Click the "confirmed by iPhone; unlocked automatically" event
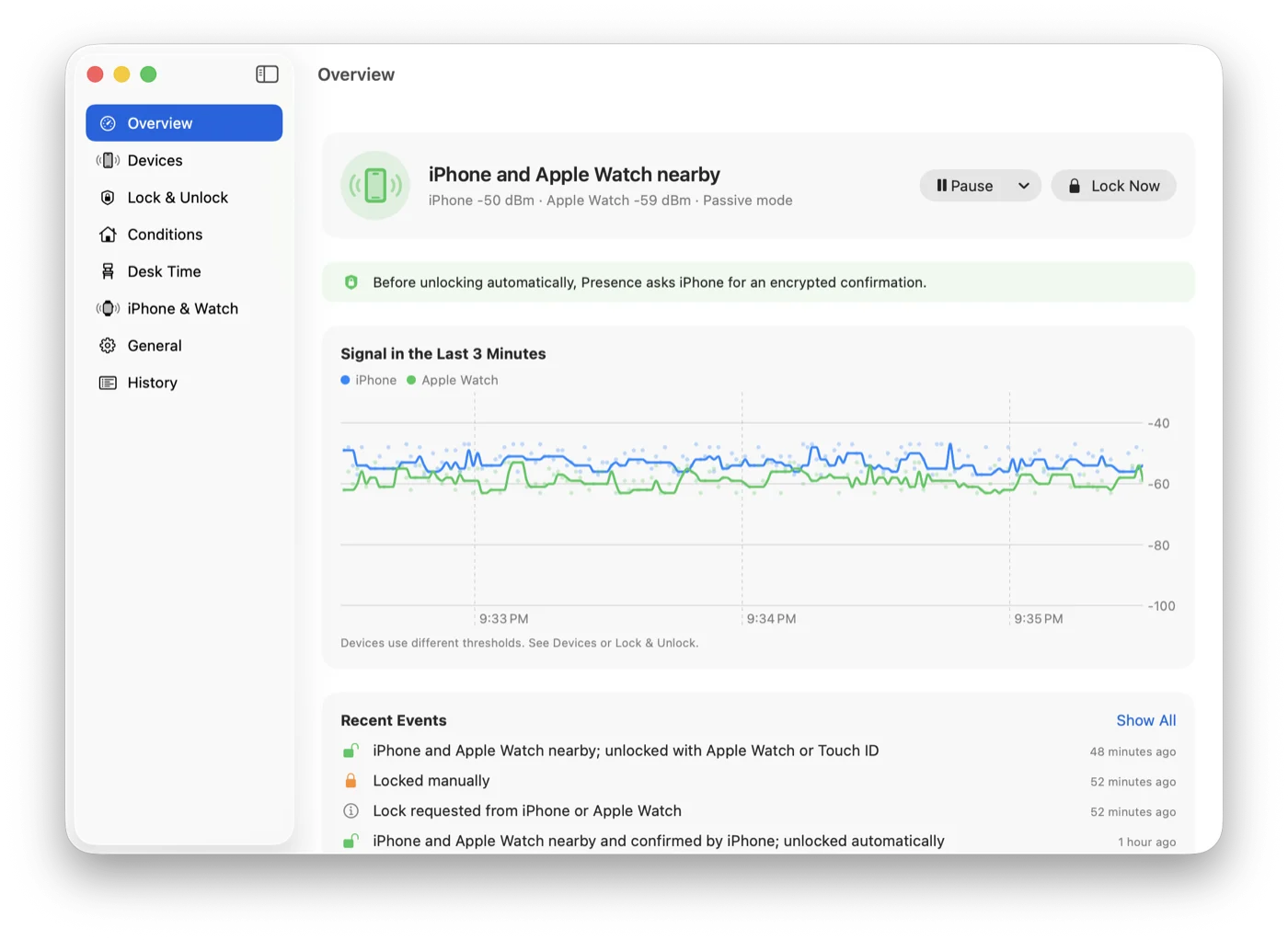Image resolution: width=1288 pixels, height=940 pixels. 758,841
